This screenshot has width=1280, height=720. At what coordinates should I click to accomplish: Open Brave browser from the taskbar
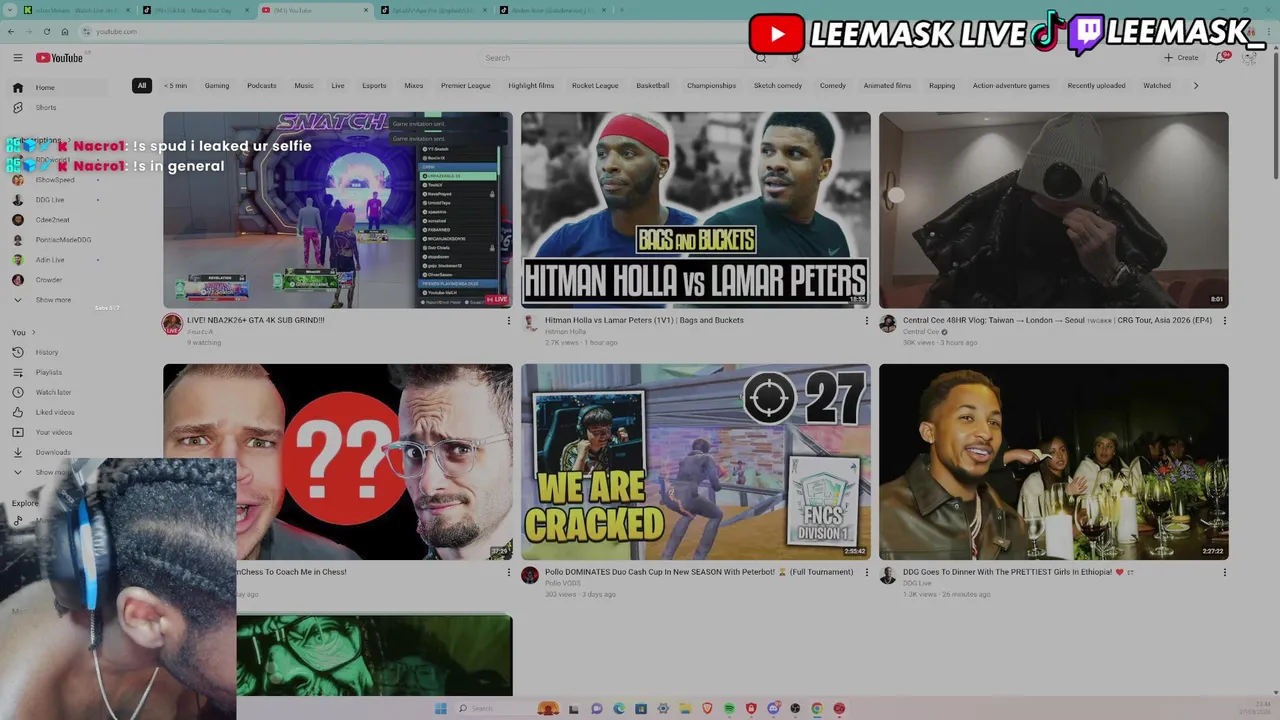707,709
